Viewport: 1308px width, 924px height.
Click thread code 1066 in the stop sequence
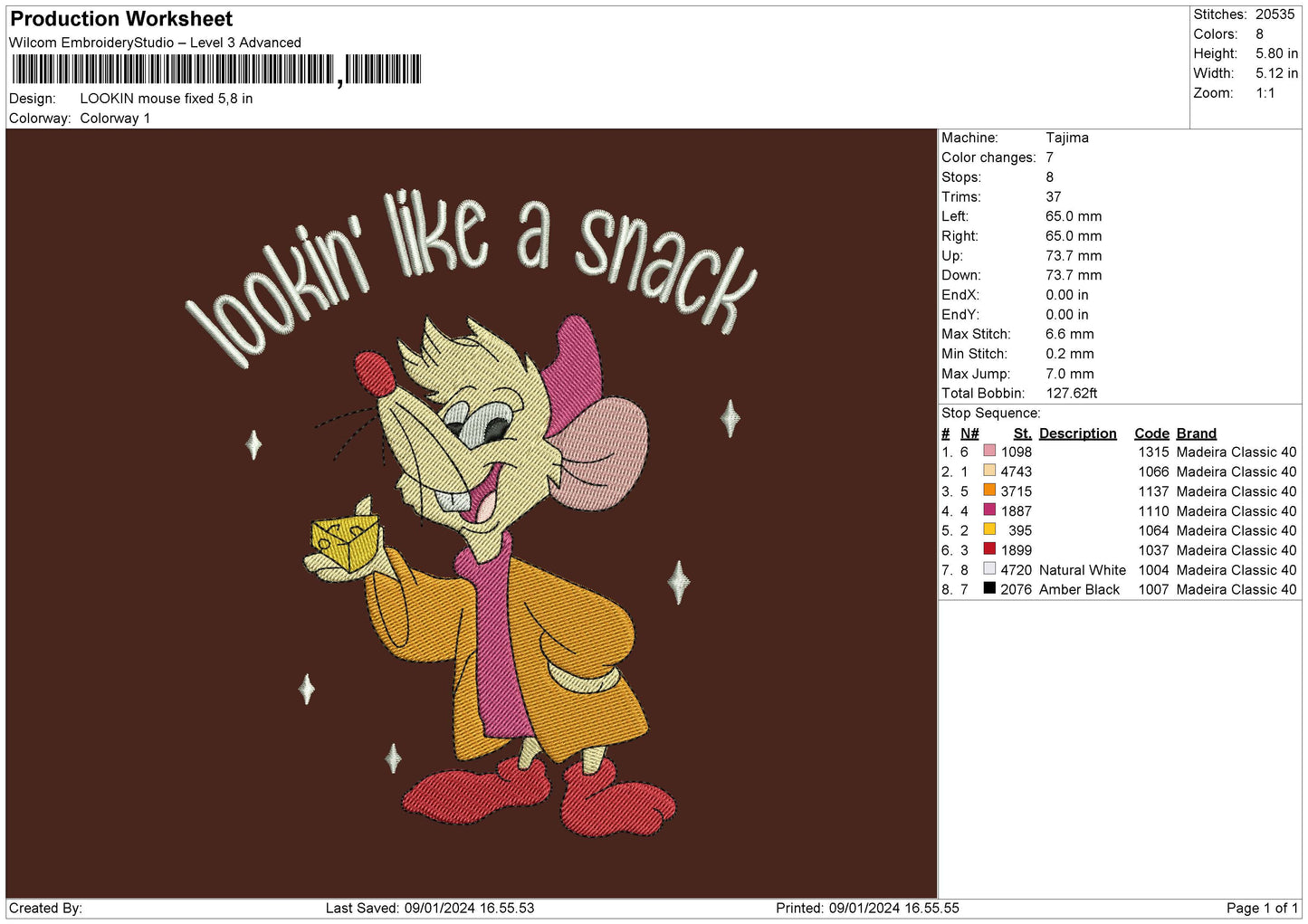point(1154,472)
